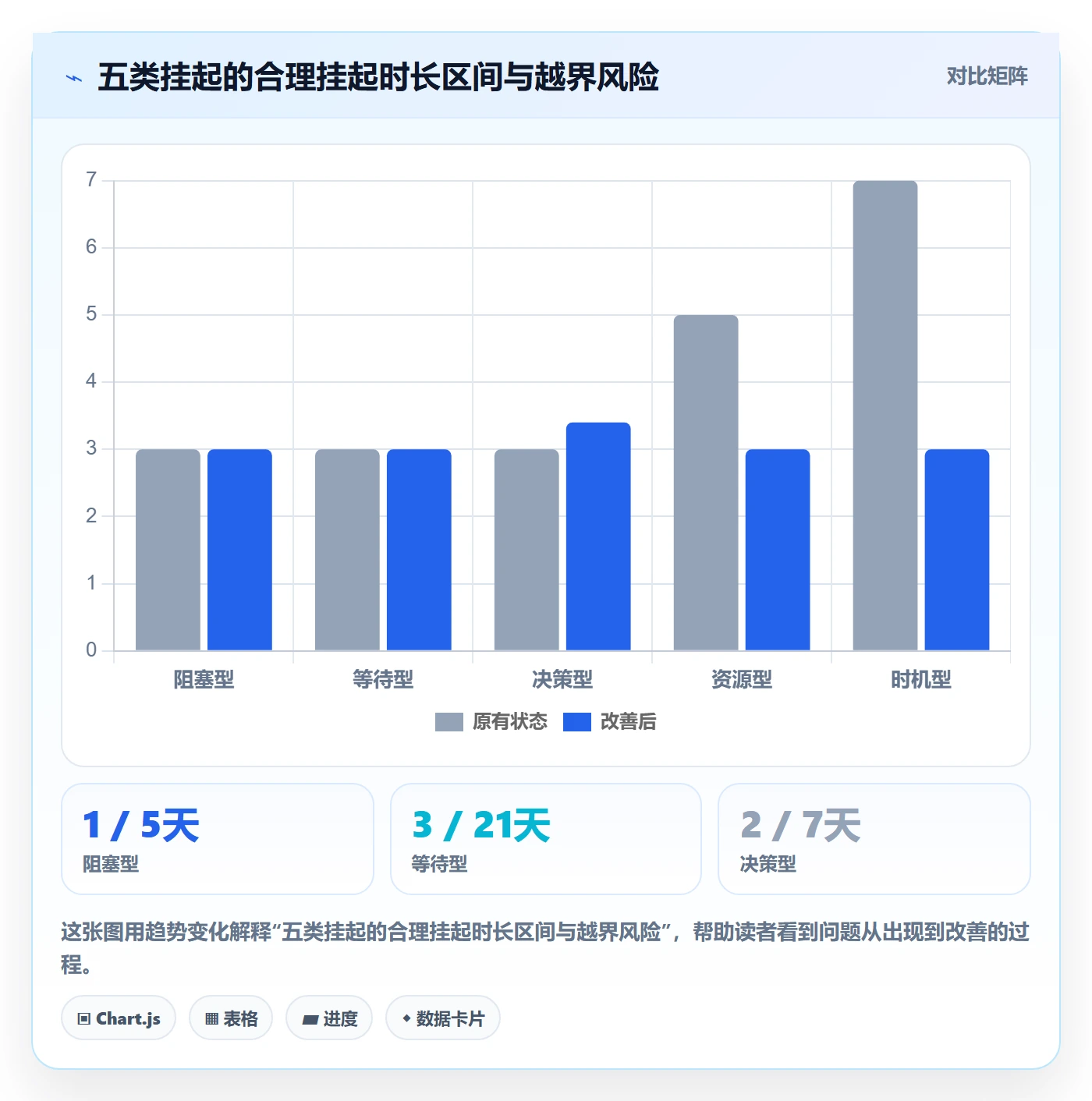The width and height of the screenshot is (1092, 1101).
Task: Click the "2 / 7天" value in the stat card
Action: click(801, 825)
